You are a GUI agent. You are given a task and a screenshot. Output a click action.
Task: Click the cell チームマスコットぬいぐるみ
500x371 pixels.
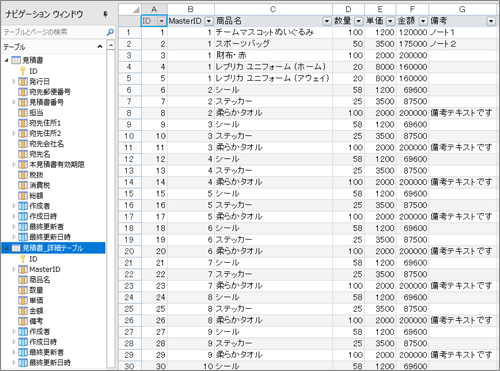[x=273, y=32]
